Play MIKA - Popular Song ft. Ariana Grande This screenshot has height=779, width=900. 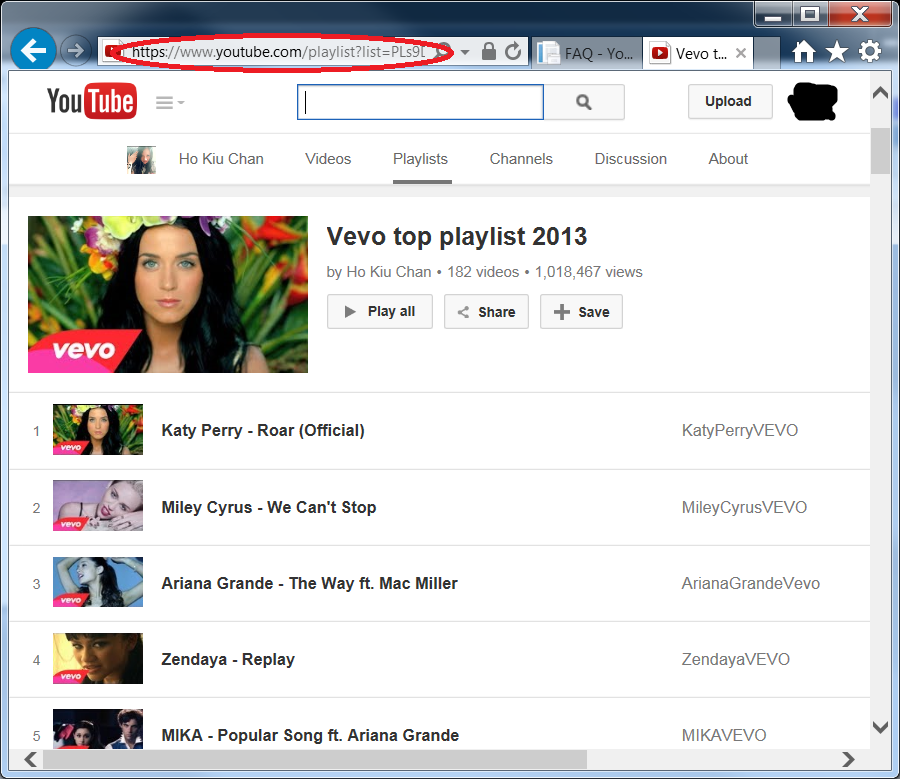click(x=310, y=735)
